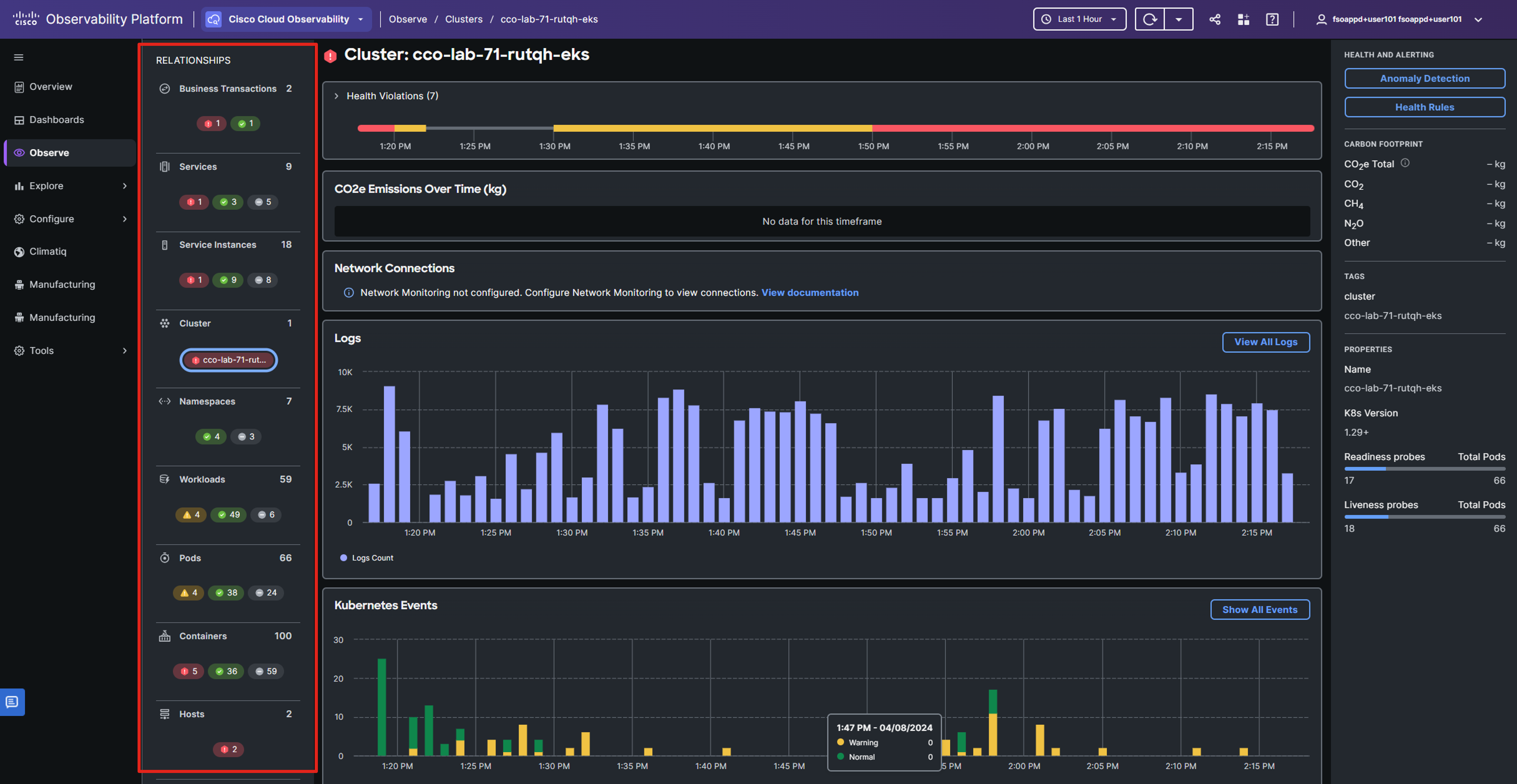Click the Anomaly Detection button
This screenshot has width=1517, height=784.
click(x=1424, y=78)
